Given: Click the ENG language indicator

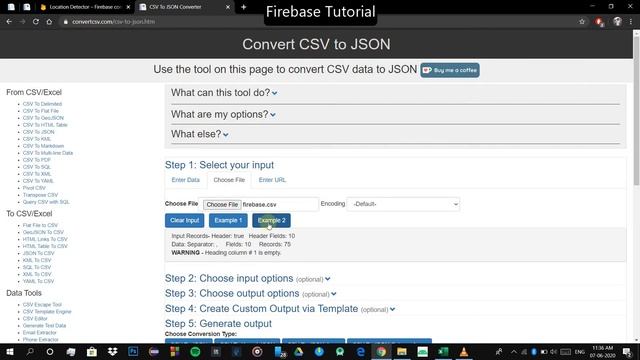Looking at the screenshot, I should (x=580, y=351).
